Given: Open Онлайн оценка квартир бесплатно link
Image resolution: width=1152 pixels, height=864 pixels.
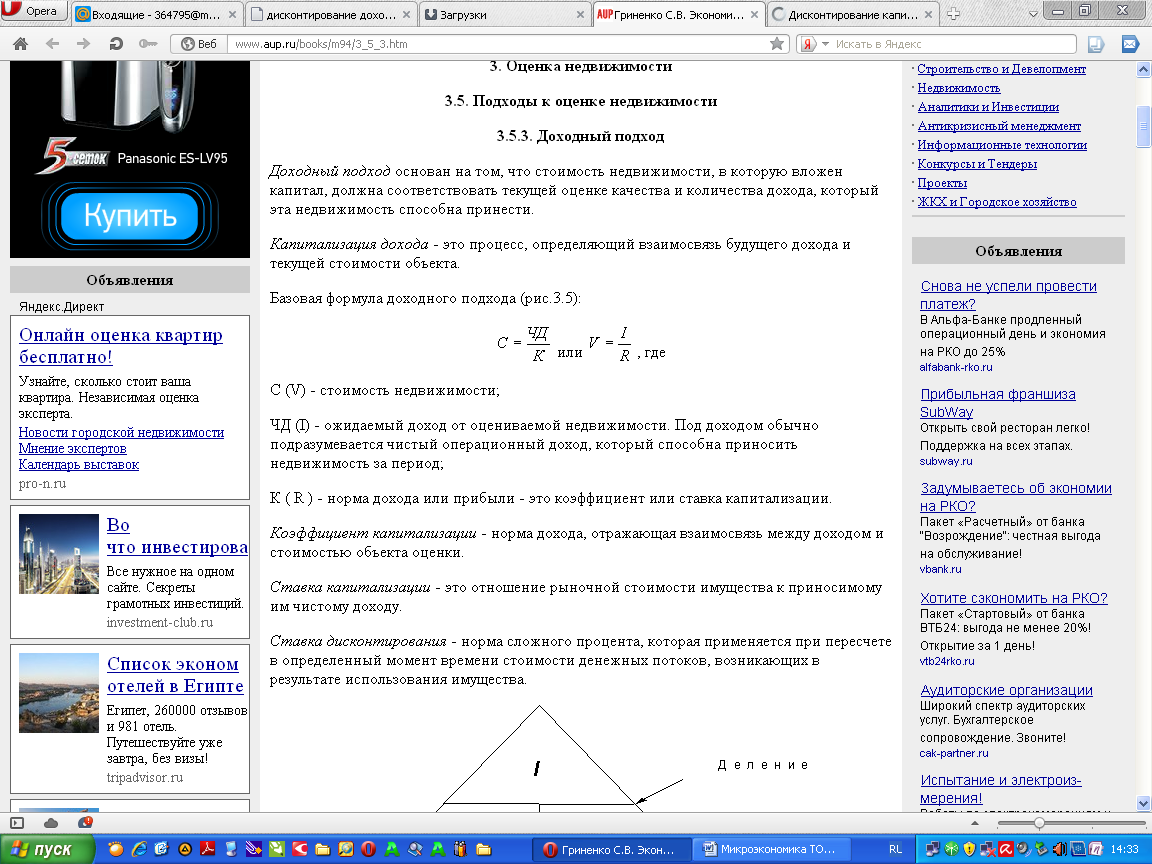Looking at the screenshot, I should pos(120,345).
